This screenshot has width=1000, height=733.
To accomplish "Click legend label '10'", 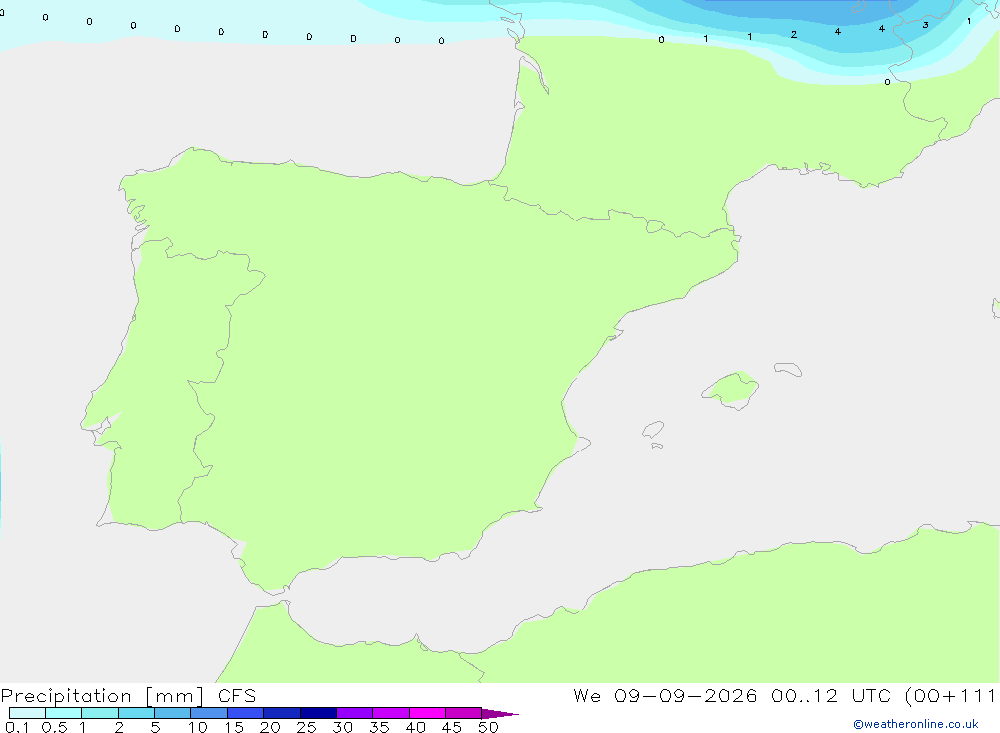I will (198, 727).
